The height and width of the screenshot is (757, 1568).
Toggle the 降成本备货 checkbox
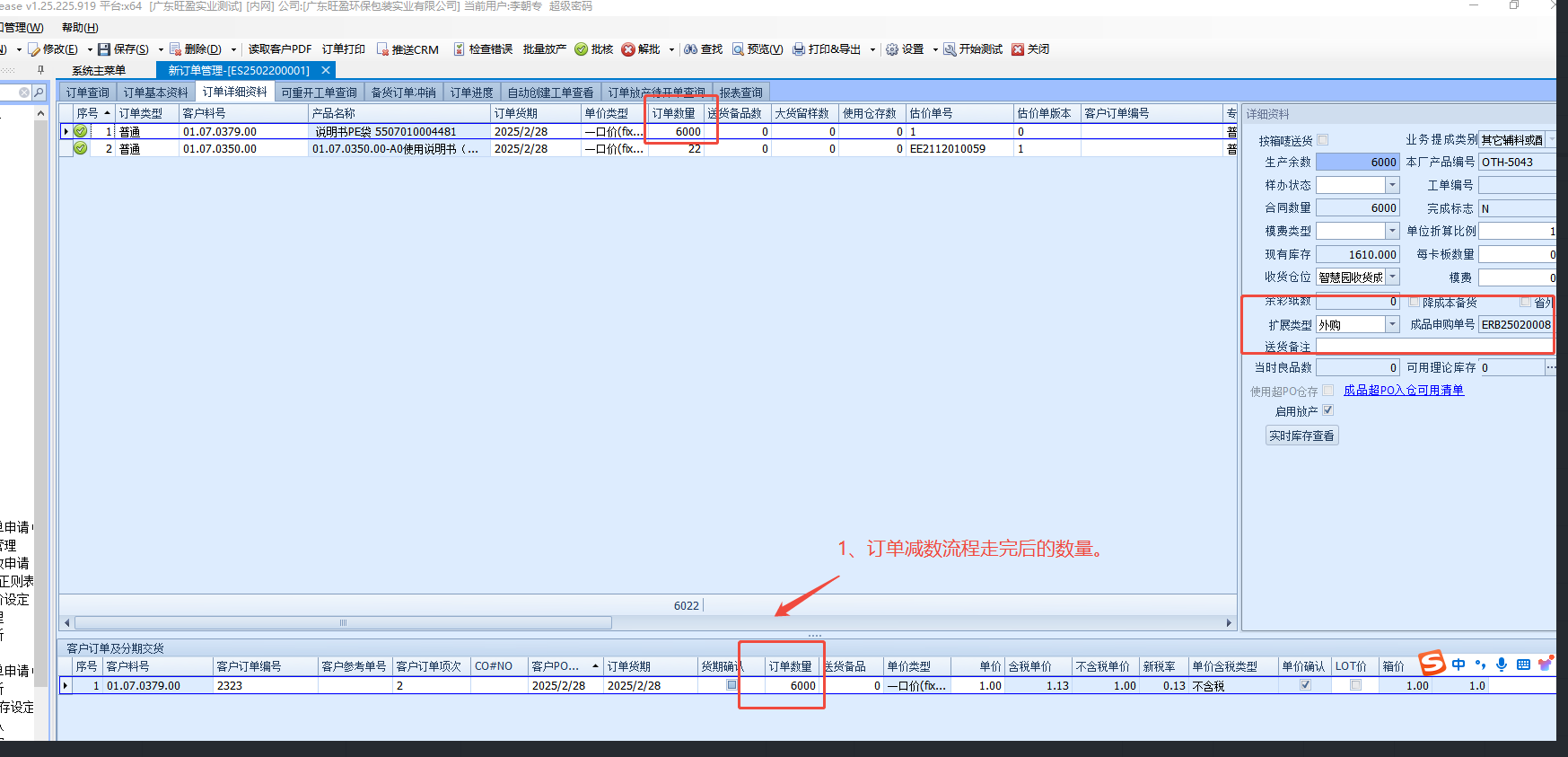click(1415, 303)
